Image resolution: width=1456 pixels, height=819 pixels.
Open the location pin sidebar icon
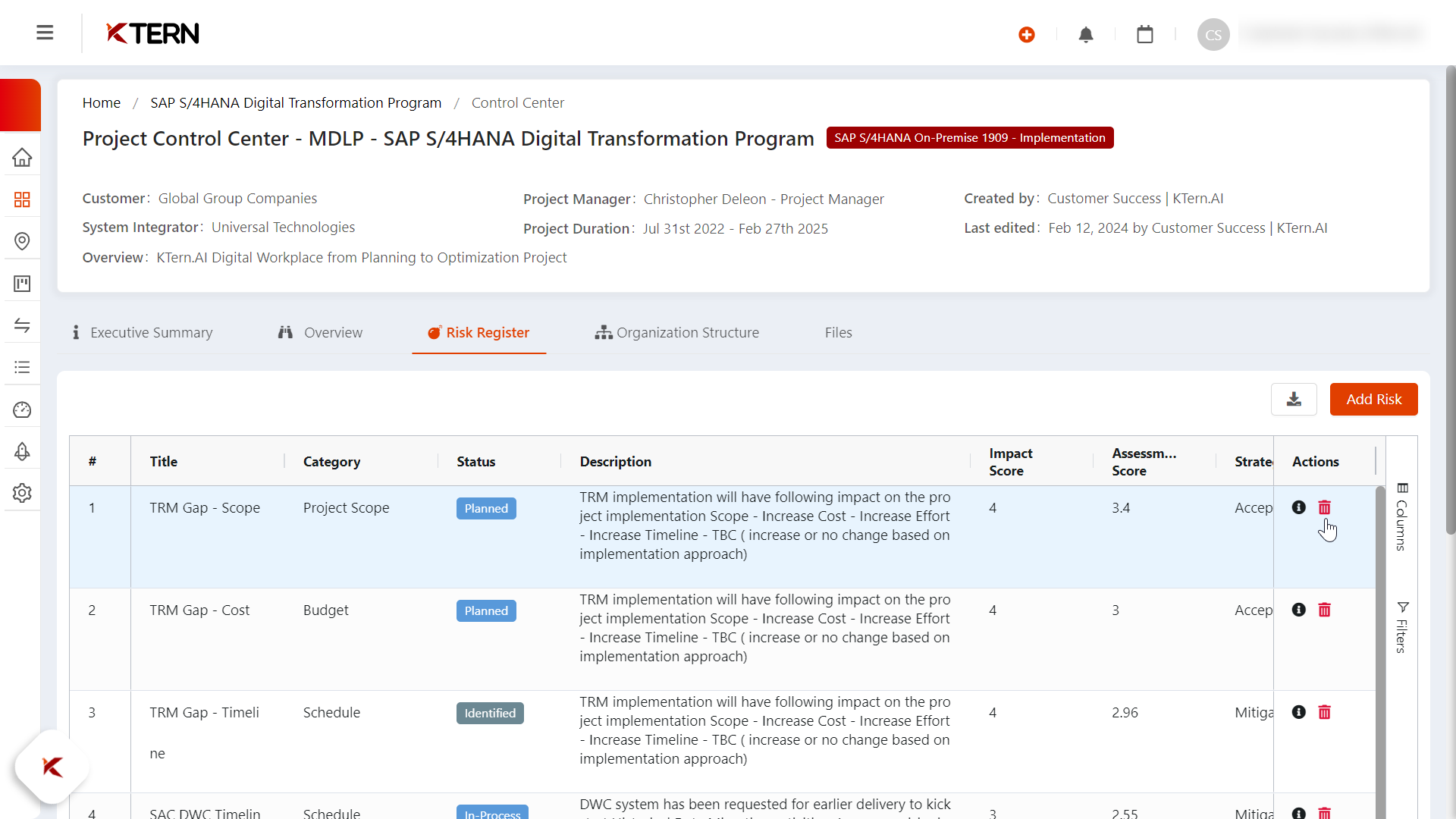pyautogui.click(x=22, y=241)
